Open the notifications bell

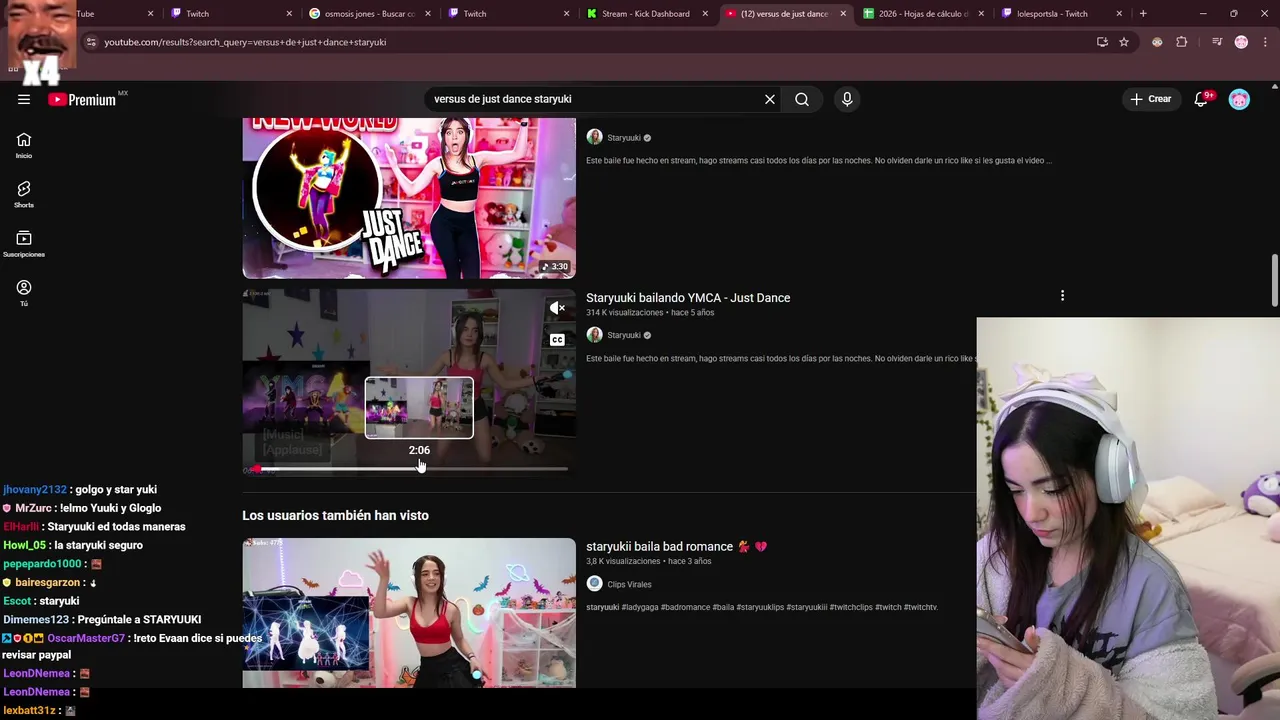pos(1202,99)
